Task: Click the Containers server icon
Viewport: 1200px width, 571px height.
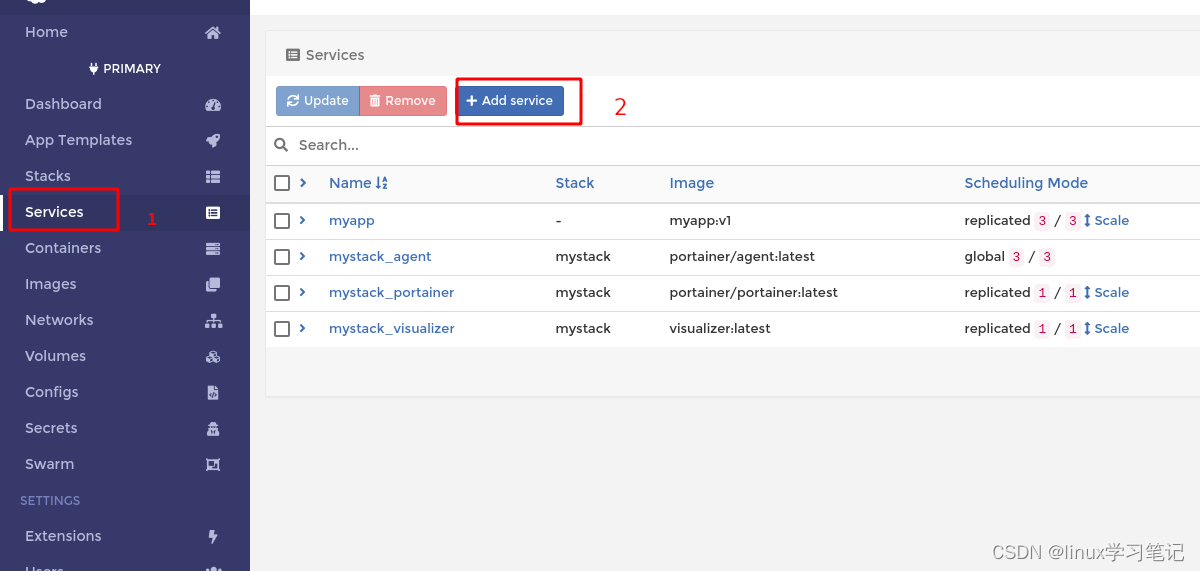Action: click(x=212, y=248)
